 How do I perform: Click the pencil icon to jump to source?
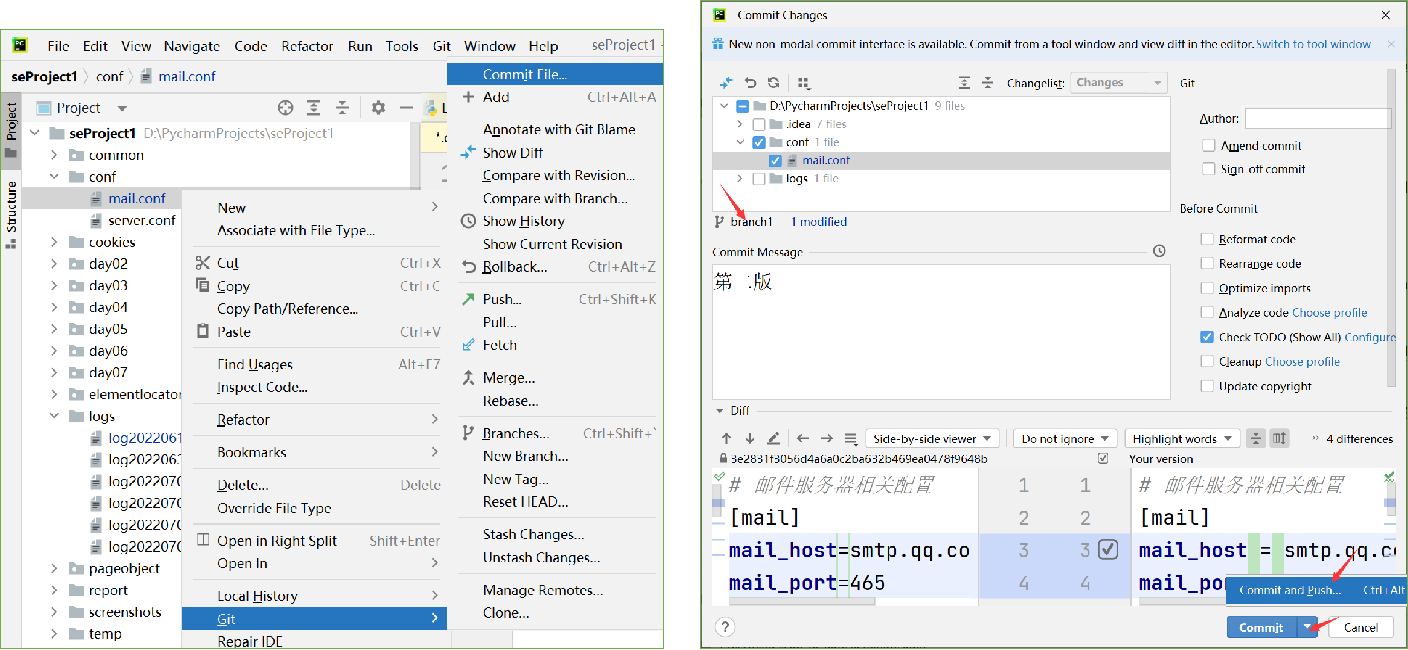[773, 439]
